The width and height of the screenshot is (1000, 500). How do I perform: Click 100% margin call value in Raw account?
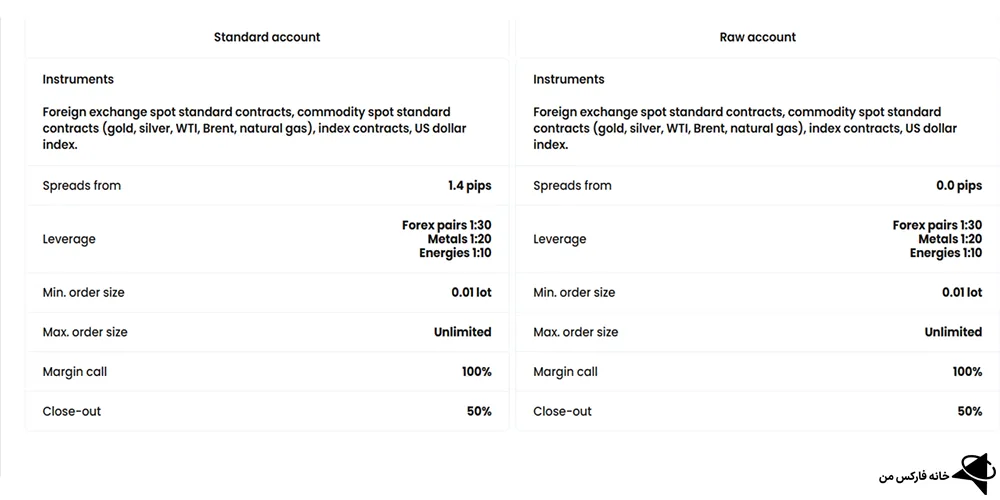point(967,372)
